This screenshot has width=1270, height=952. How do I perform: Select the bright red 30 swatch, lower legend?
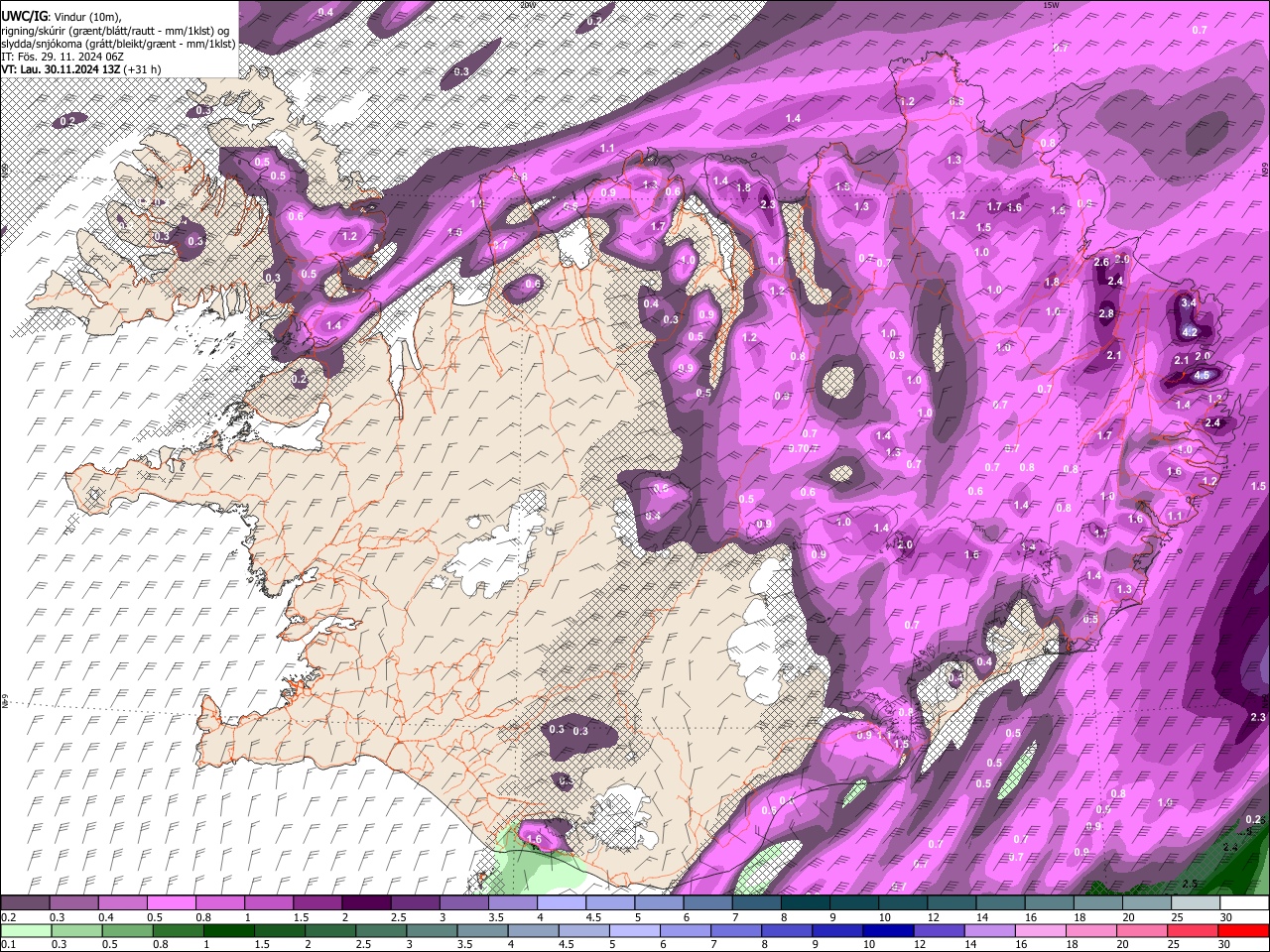[1243, 931]
